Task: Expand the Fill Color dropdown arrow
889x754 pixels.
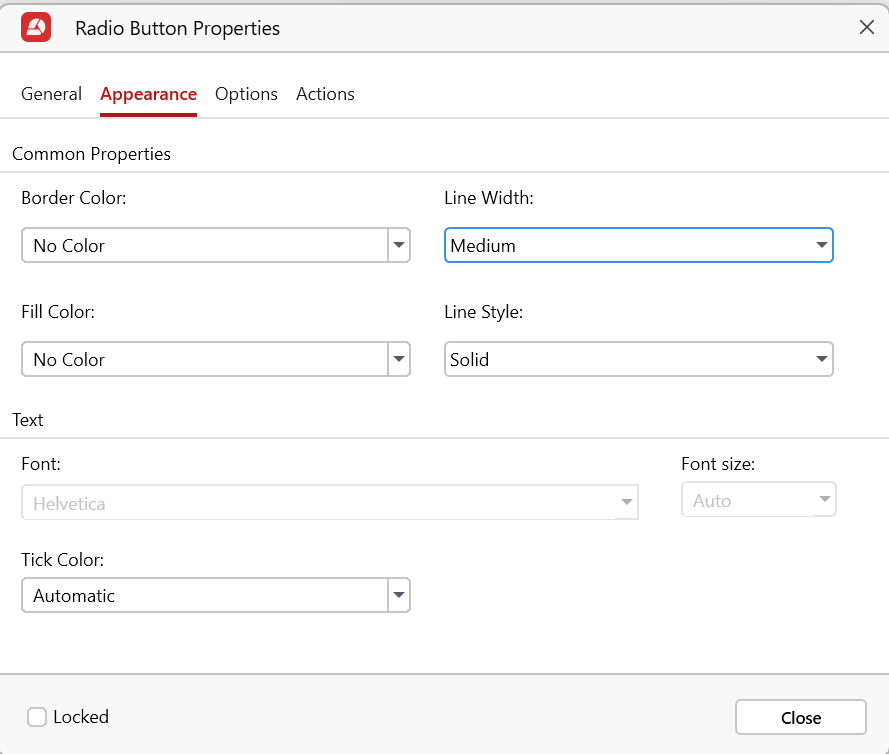Action: pyautogui.click(x=399, y=359)
